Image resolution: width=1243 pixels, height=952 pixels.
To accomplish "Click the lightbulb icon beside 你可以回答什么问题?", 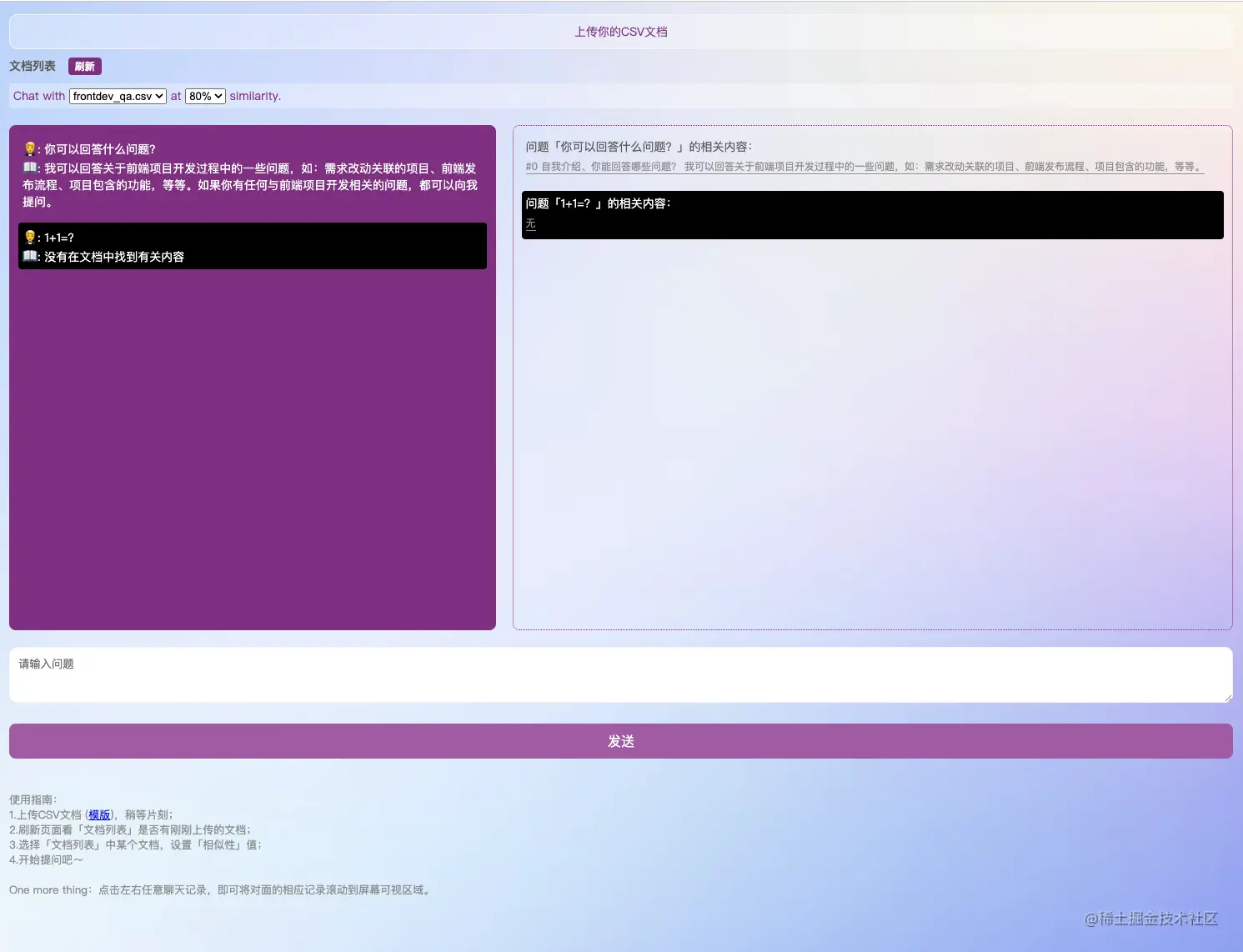I will point(30,149).
